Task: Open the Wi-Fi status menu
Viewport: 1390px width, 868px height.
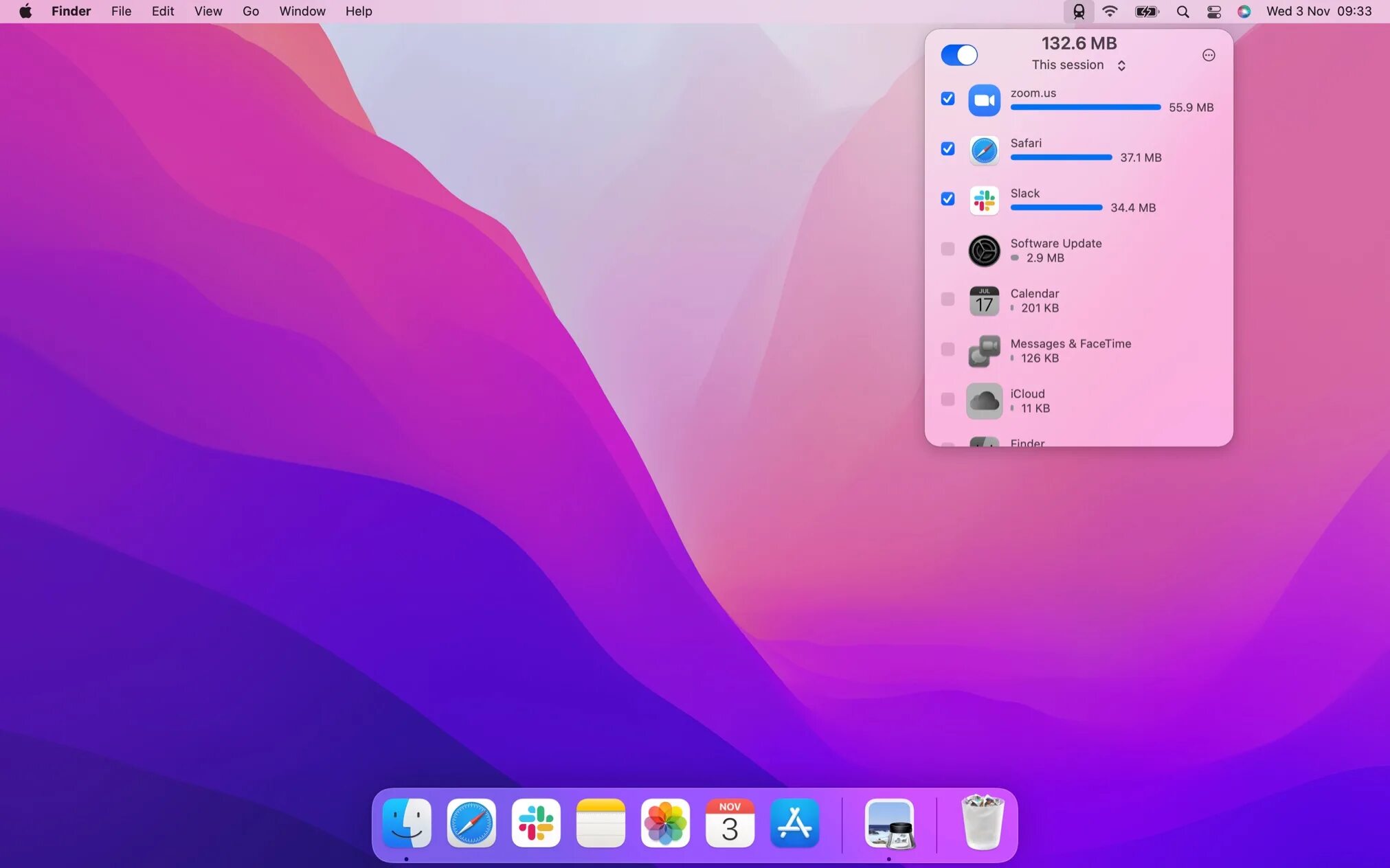Action: (1110, 12)
